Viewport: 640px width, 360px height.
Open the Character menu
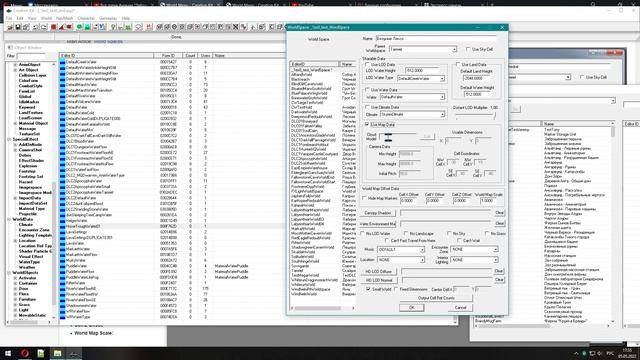click(86, 18)
